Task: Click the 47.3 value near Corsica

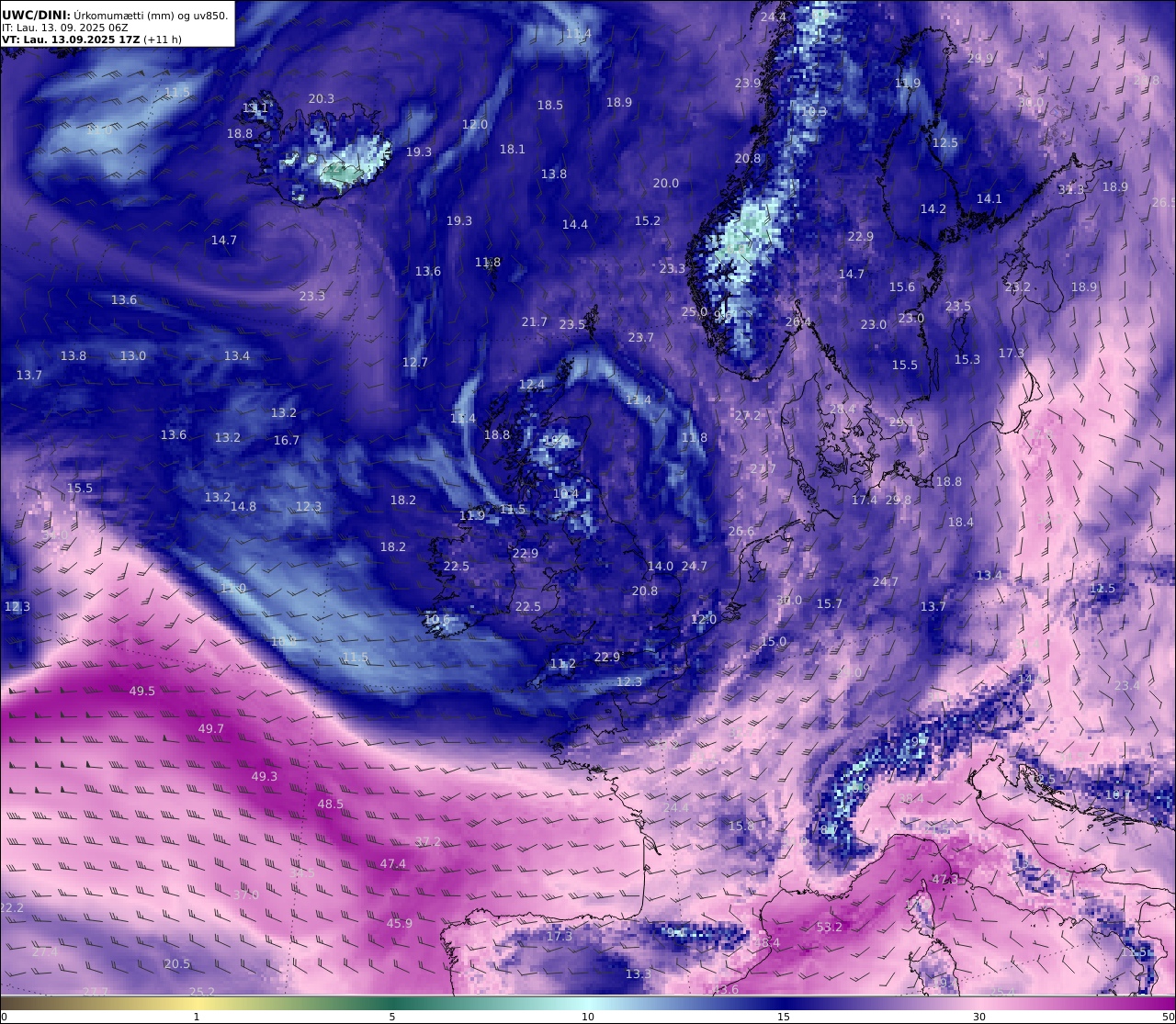Action: pos(945,879)
